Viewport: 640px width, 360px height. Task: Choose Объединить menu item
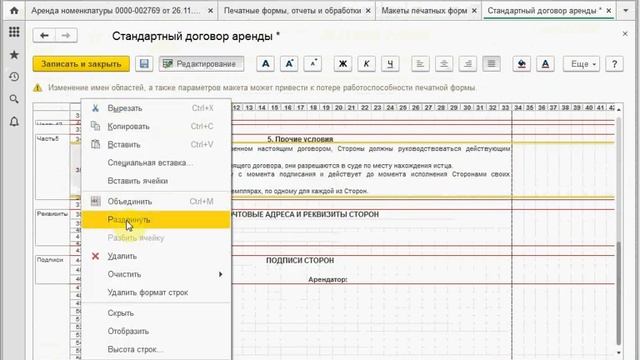tap(156, 201)
